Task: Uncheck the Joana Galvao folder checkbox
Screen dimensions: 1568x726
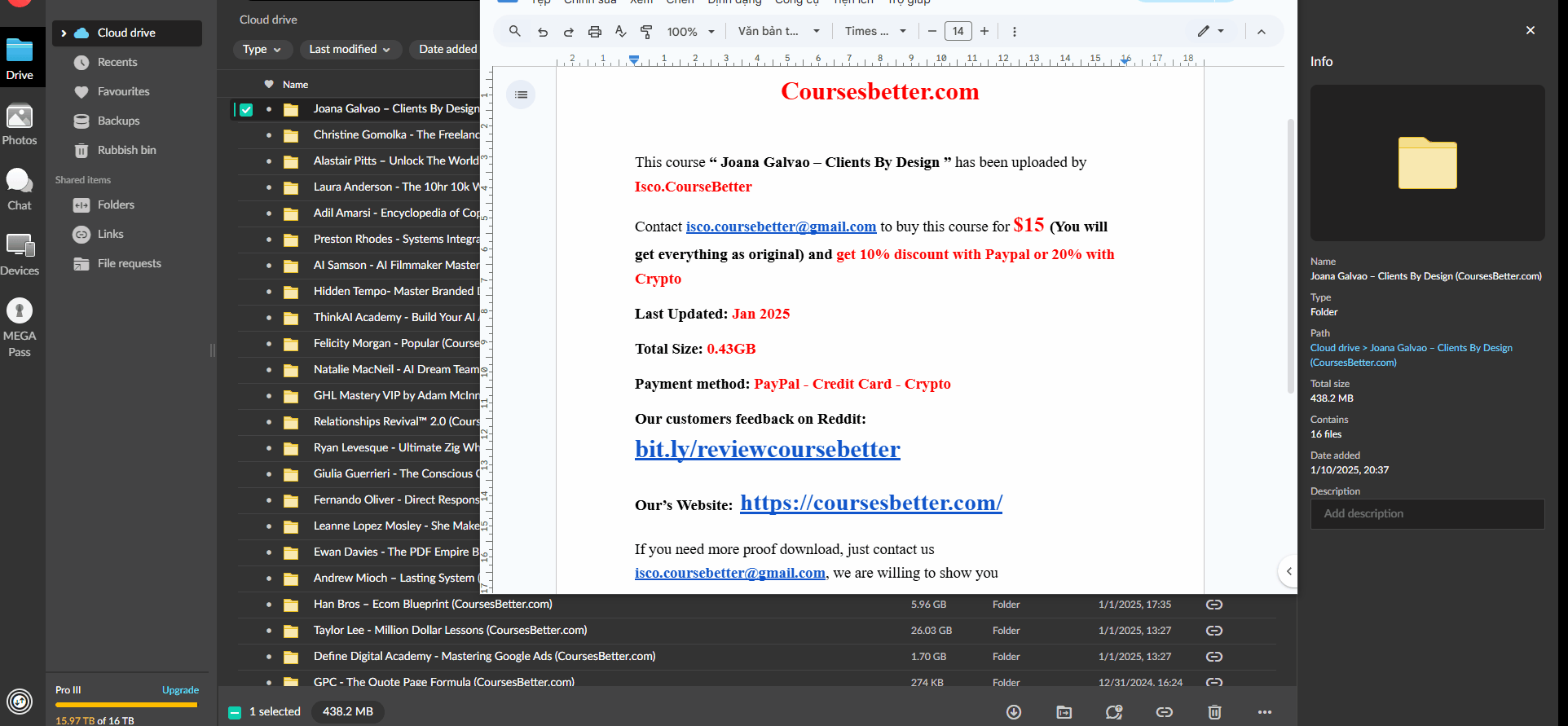Action: (246, 109)
